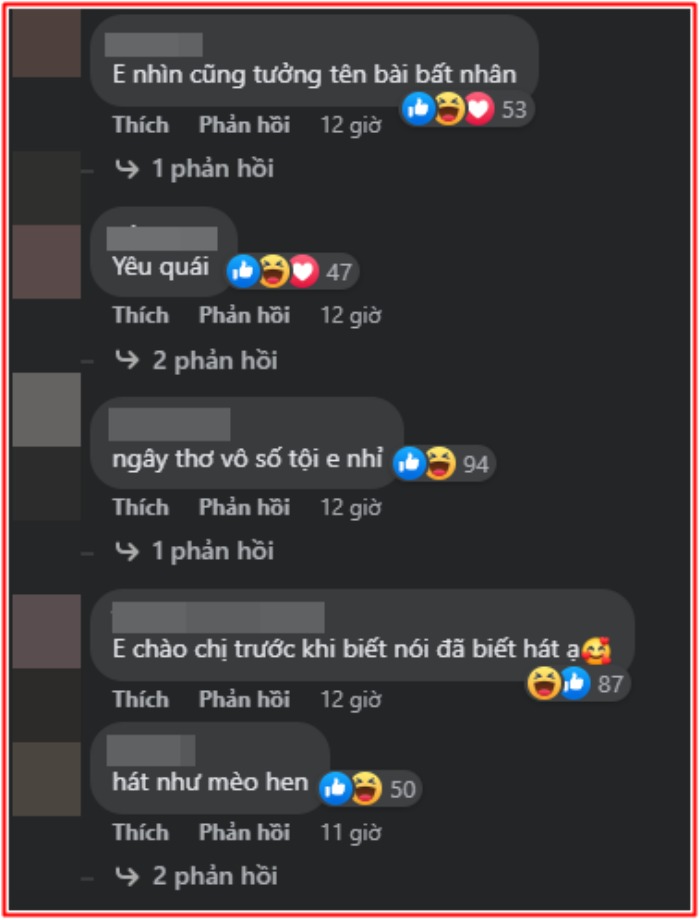Expand '1 phản hồi' under 'bất nhân' comment

tap(194, 169)
